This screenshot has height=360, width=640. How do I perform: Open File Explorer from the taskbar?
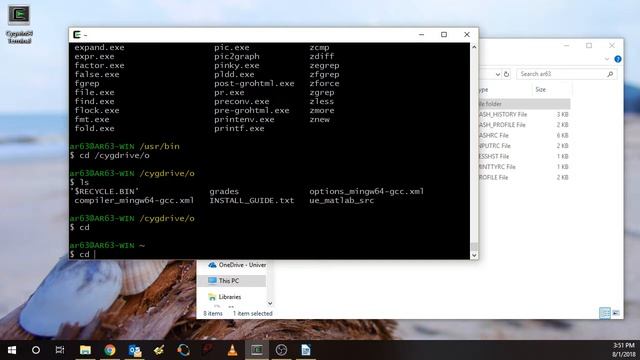pos(85,350)
